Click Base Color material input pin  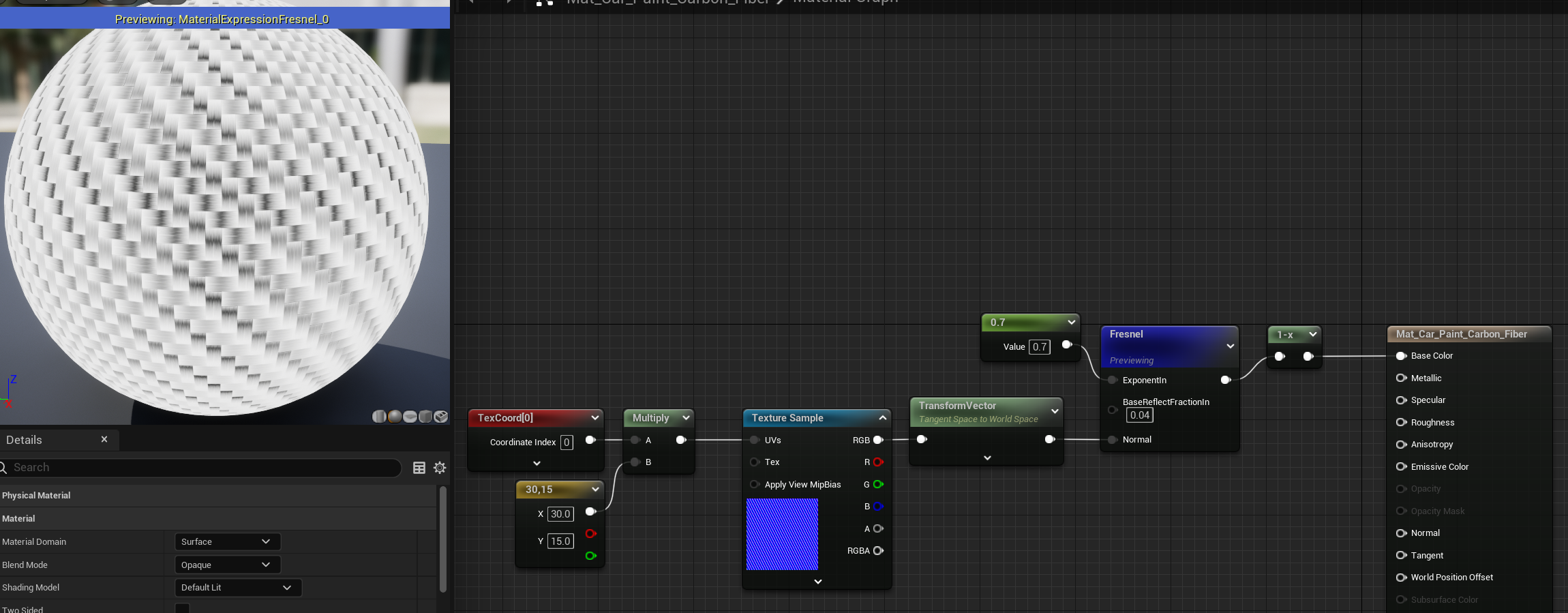pos(1402,356)
